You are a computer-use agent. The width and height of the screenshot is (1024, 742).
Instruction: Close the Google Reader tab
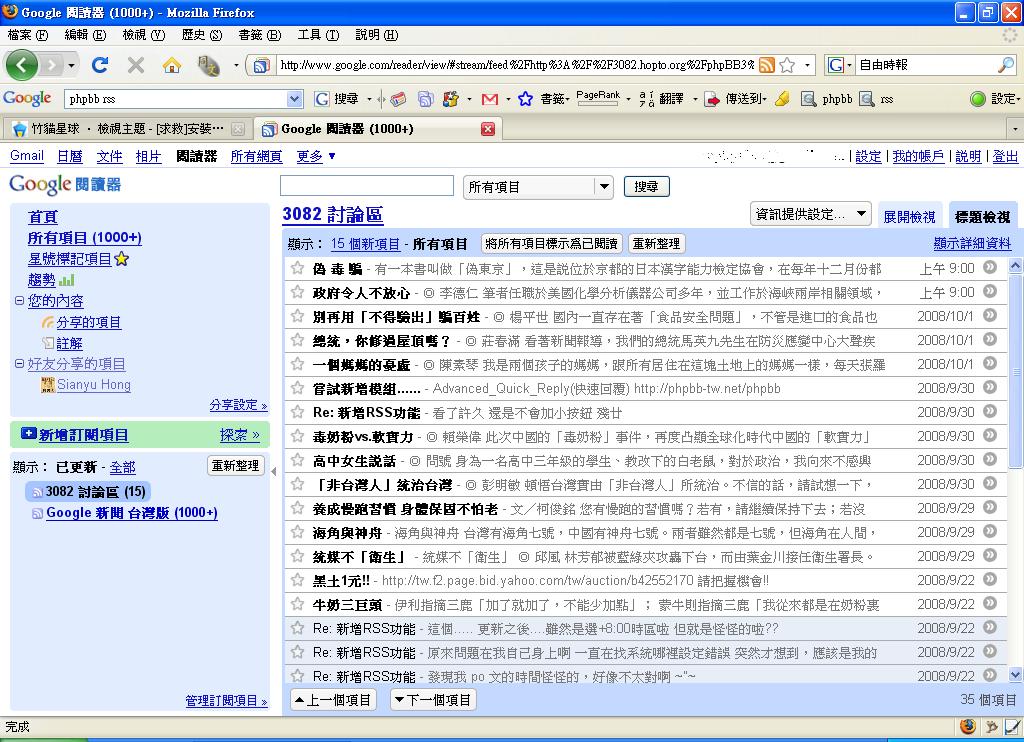click(x=488, y=129)
